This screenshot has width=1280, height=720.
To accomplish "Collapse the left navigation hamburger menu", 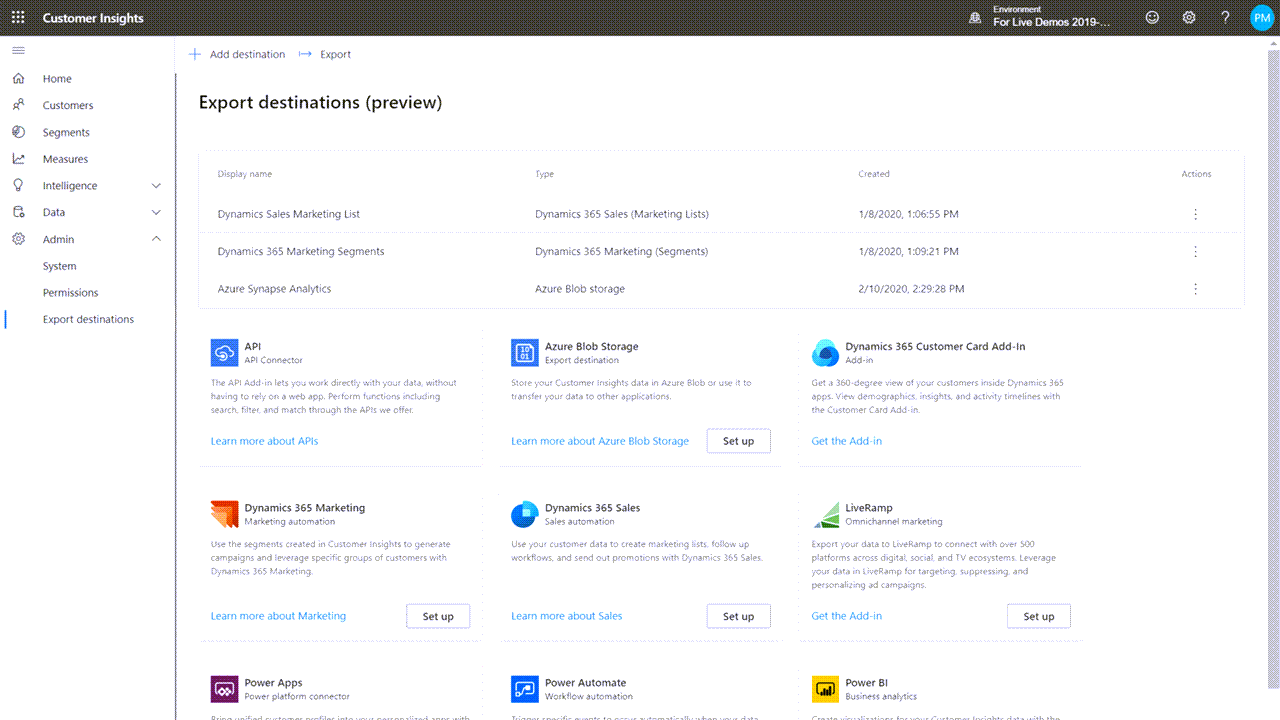I will click(x=18, y=50).
